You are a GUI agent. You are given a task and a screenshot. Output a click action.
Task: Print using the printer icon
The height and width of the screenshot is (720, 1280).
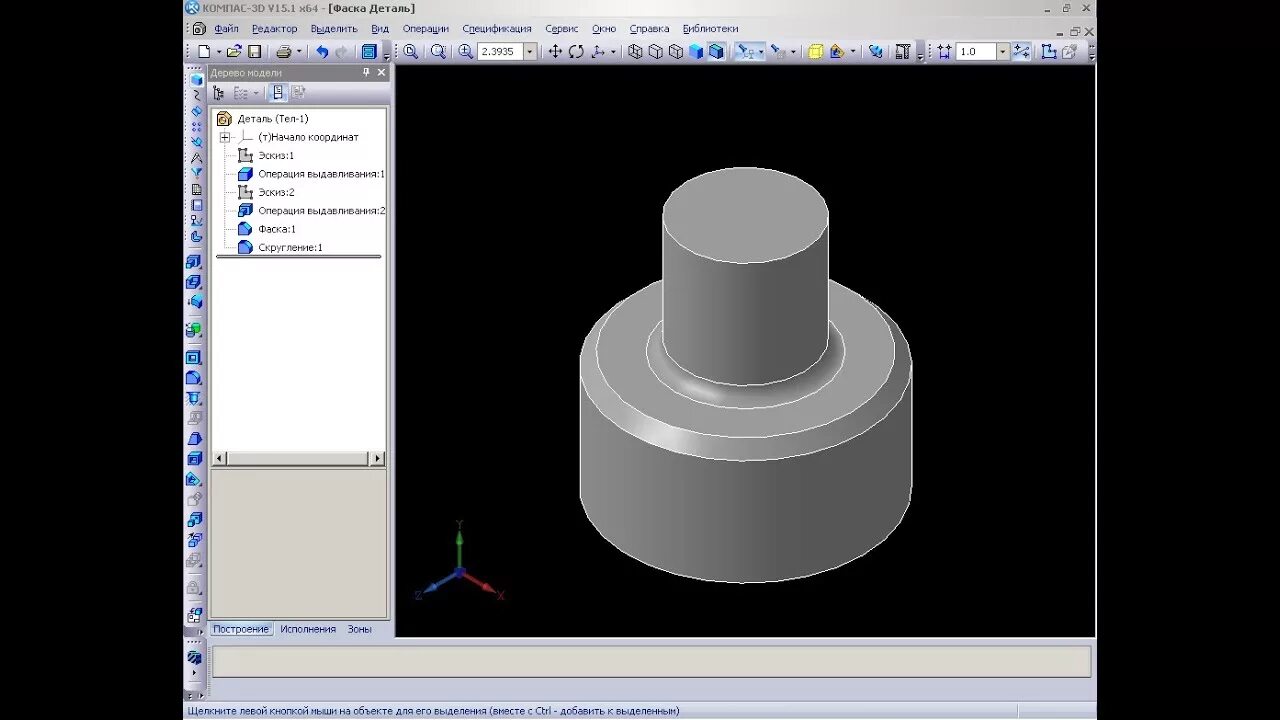(x=284, y=51)
